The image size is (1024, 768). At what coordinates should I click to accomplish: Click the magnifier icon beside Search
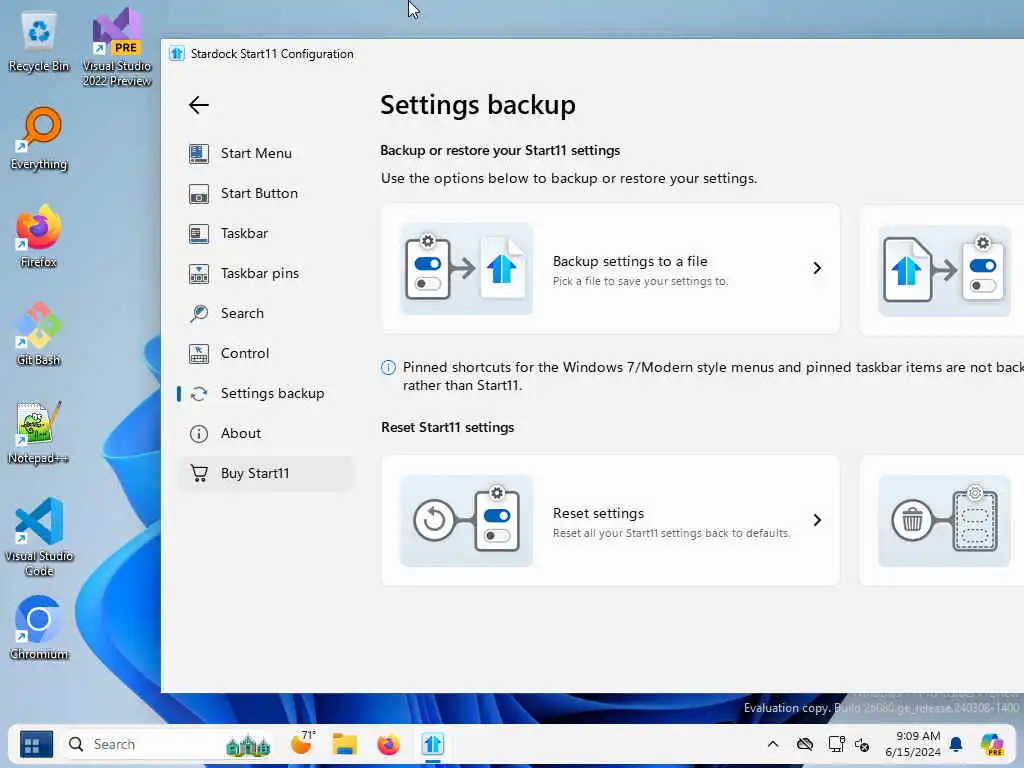pos(199,313)
